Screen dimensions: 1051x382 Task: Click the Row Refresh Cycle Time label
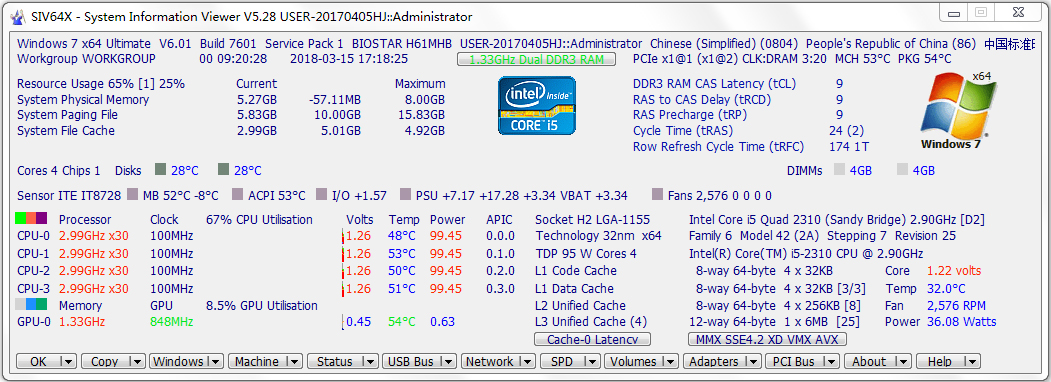tap(718, 146)
